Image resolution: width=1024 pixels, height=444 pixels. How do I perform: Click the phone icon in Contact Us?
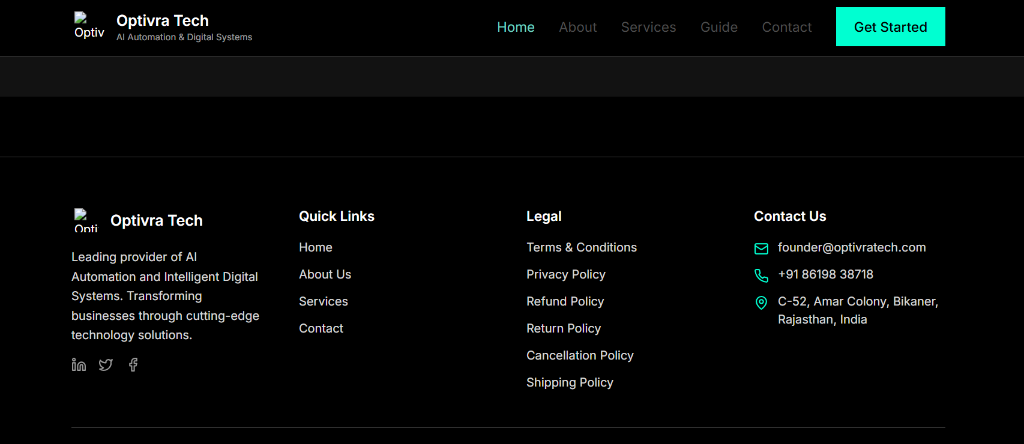coord(761,275)
